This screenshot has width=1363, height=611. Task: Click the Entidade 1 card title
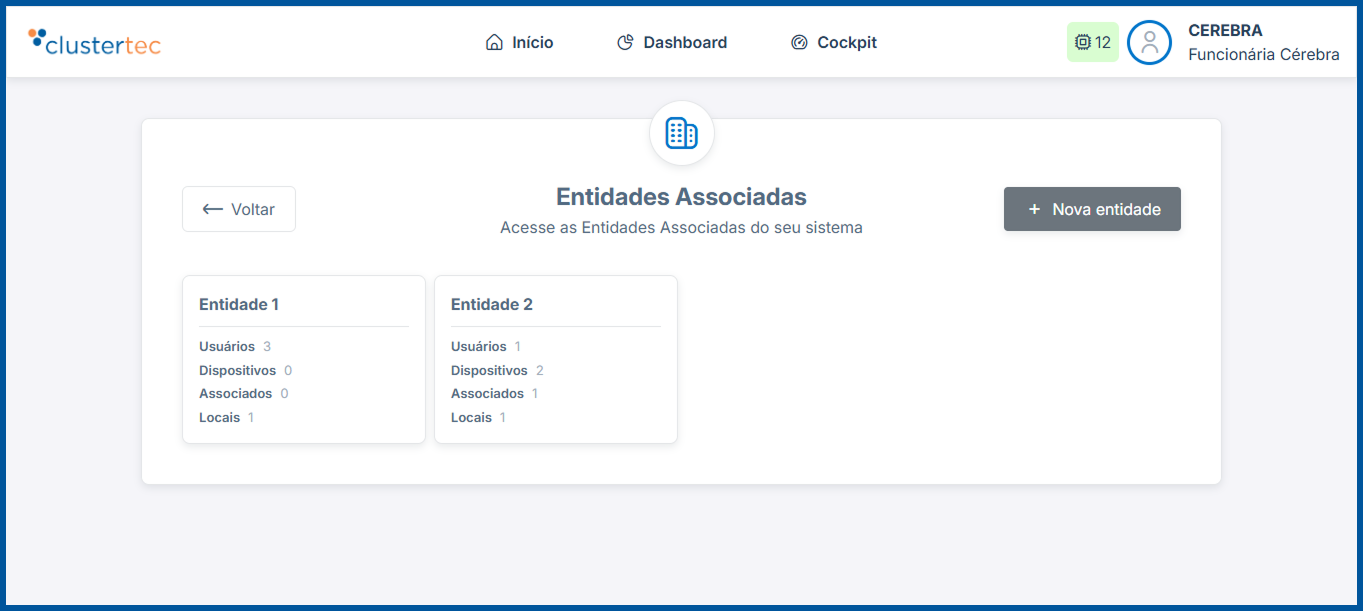(x=239, y=304)
